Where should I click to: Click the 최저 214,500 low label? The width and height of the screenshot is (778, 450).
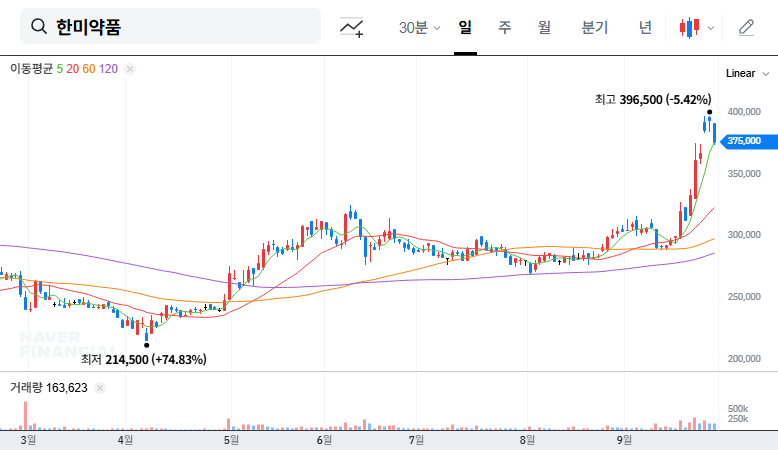click(144, 359)
